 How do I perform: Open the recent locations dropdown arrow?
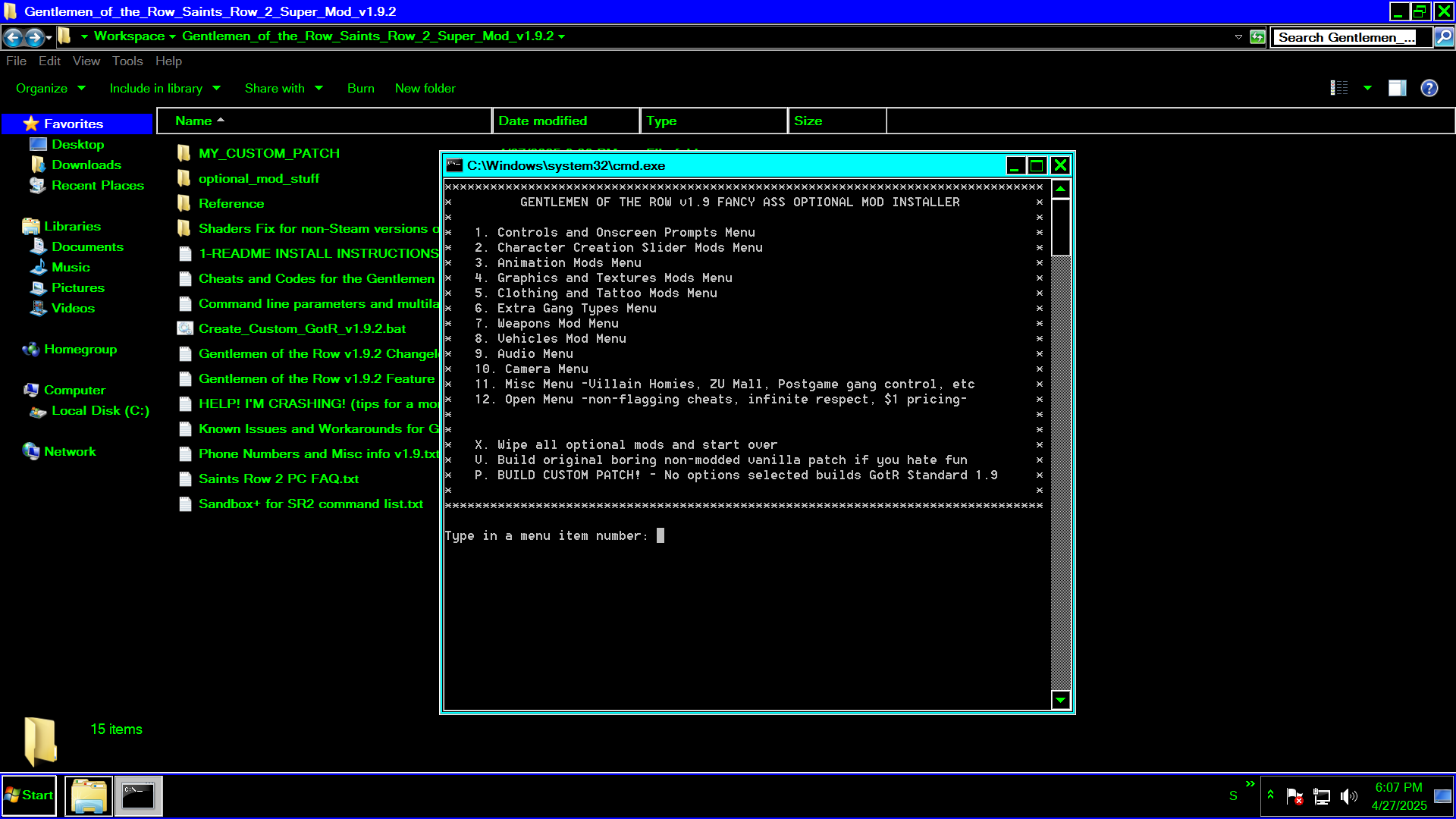coord(49,37)
